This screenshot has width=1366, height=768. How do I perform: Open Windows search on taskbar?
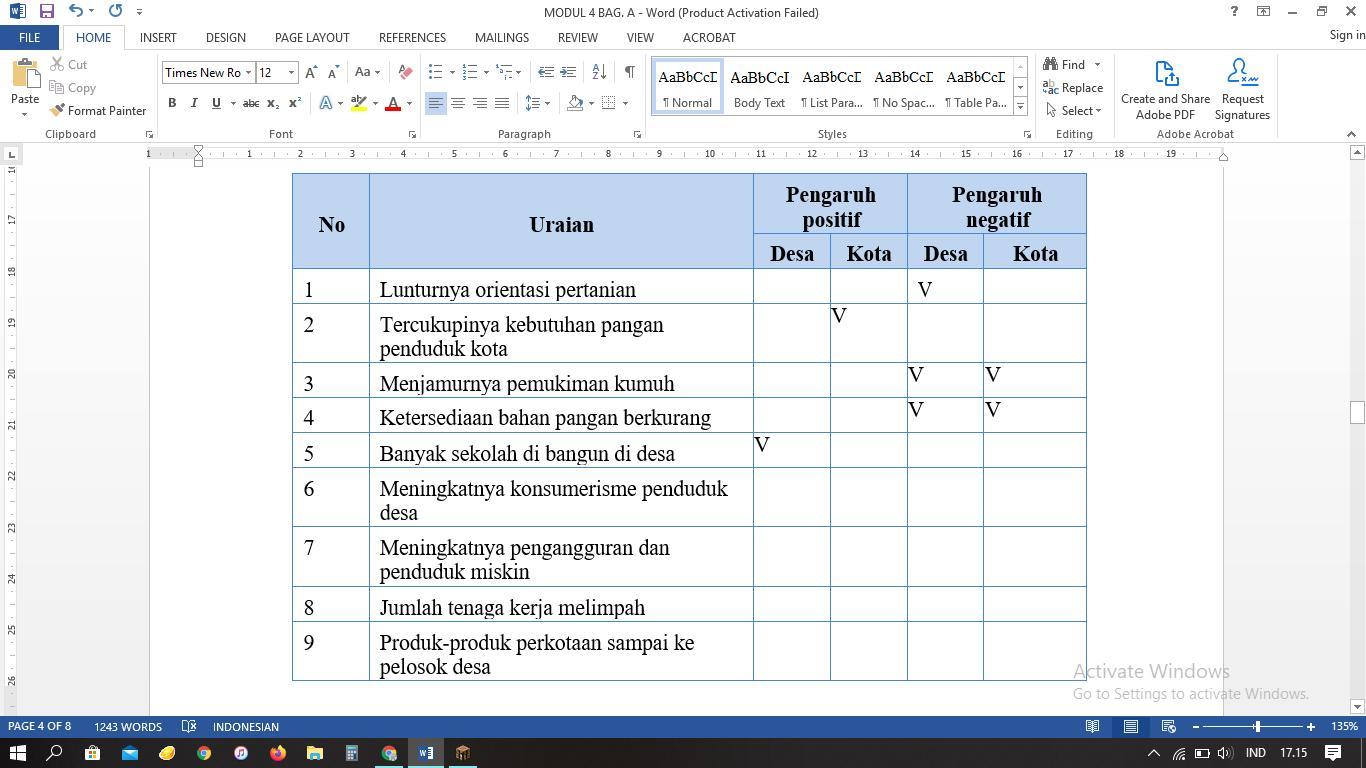coord(55,753)
